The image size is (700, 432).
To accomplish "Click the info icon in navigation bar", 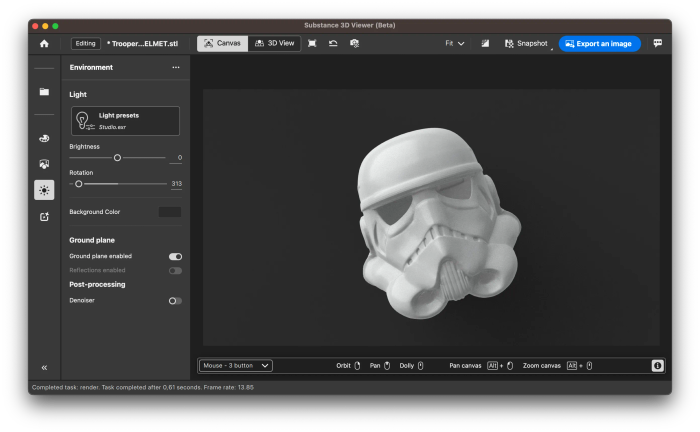I will click(x=657, y=366).
